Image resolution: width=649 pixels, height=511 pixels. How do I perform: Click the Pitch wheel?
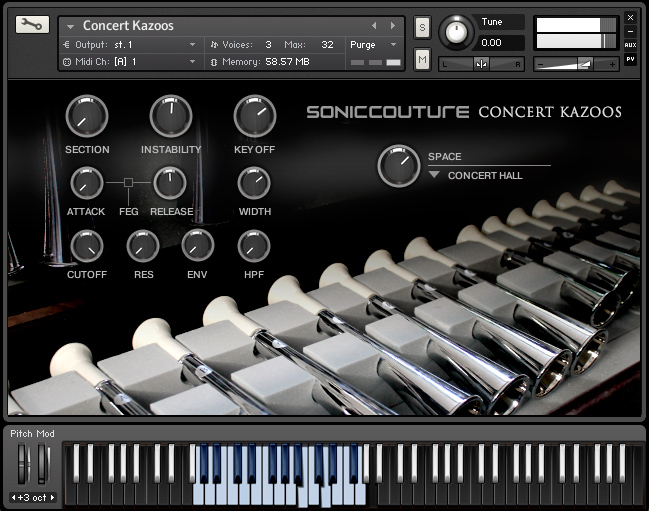23,464
